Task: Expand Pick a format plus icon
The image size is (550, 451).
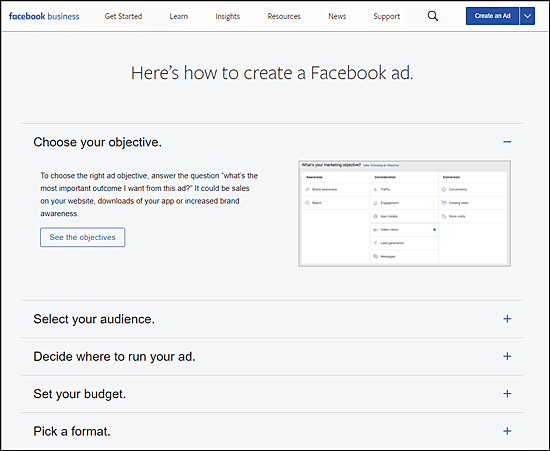Action: [x=507, y=431]
